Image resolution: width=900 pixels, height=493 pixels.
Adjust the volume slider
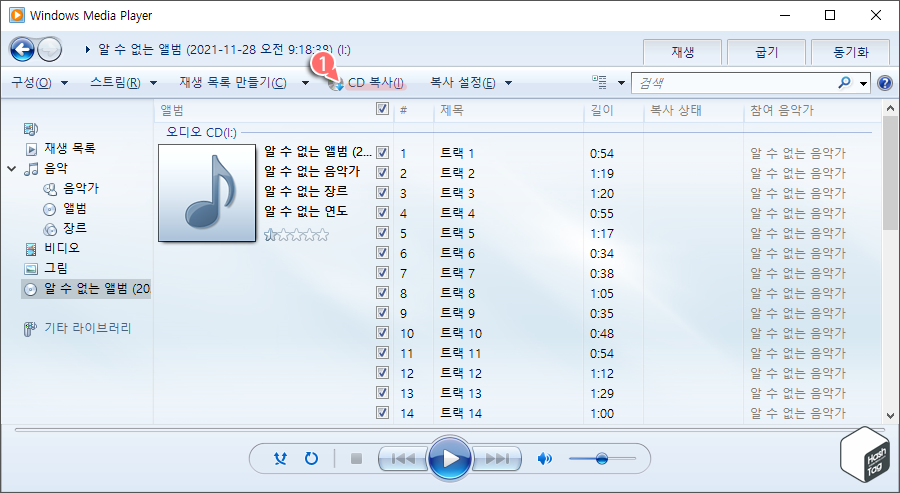coord(602,459)
